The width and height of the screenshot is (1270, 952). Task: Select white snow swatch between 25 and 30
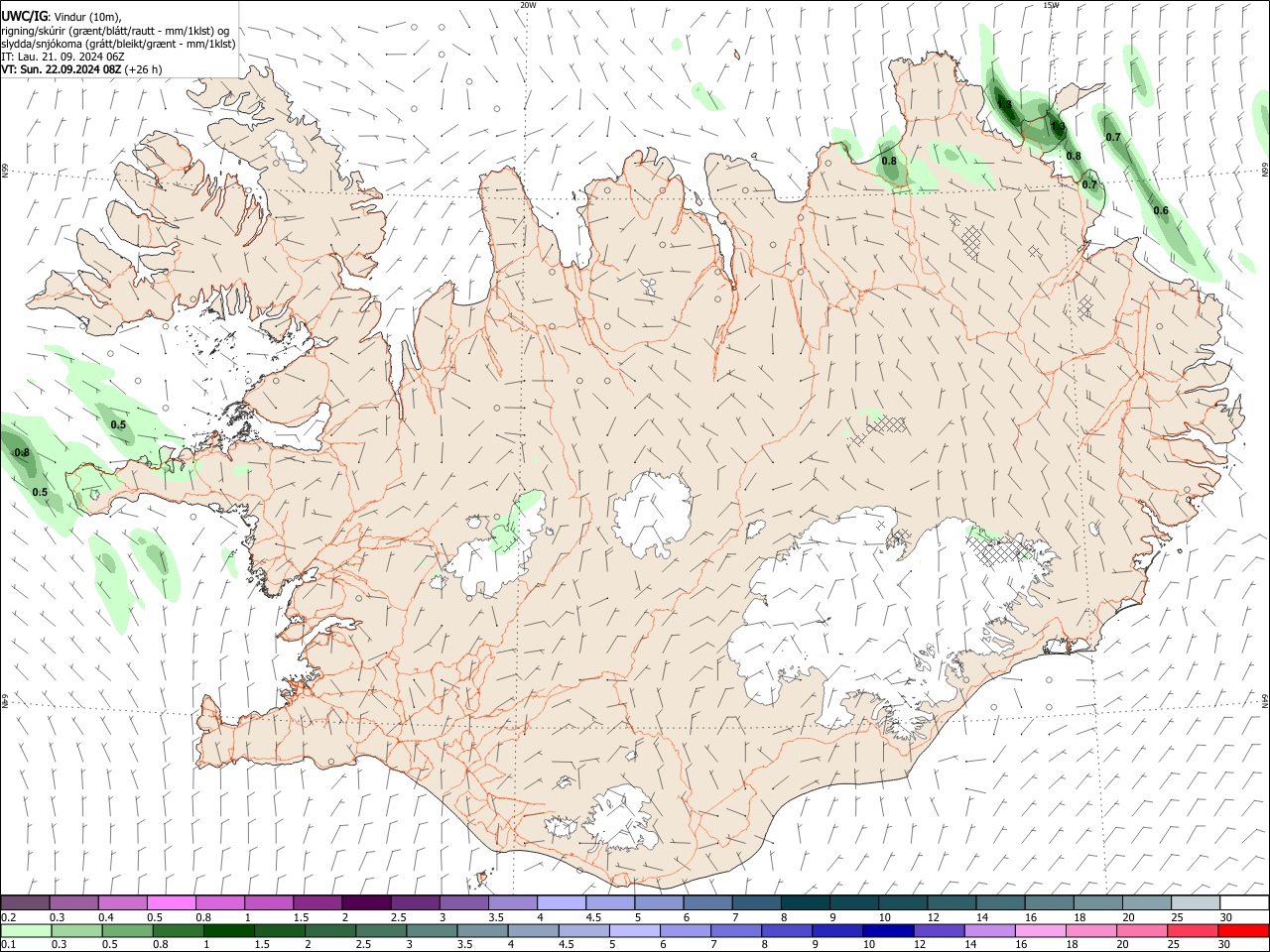1195,903
